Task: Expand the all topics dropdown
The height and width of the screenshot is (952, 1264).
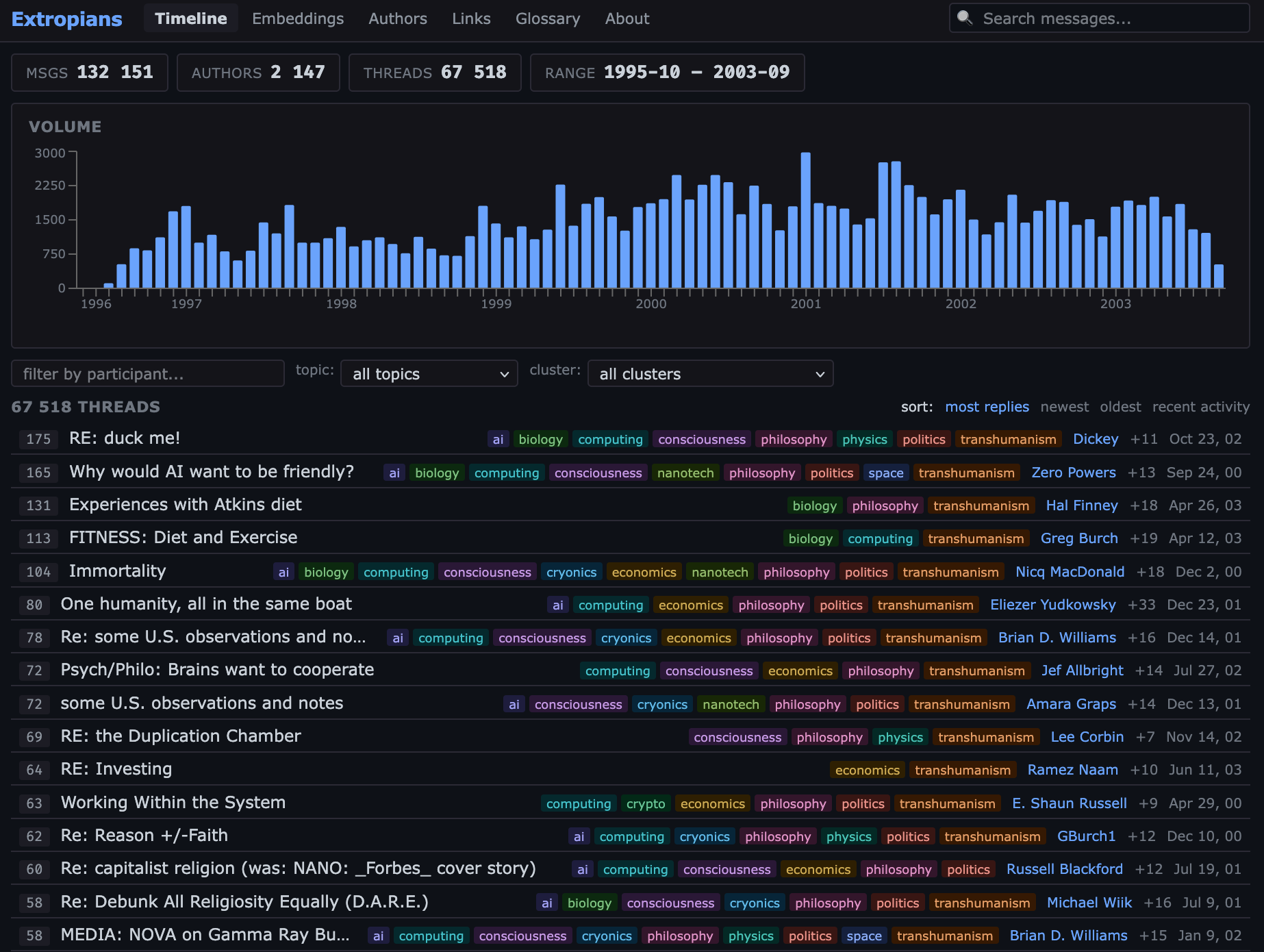Action: tap(429, 374)
